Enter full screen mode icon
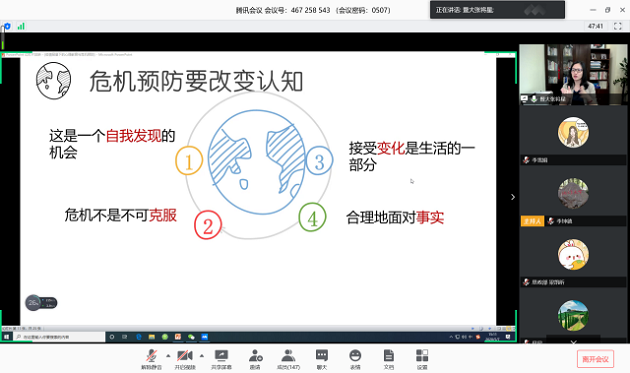Viewport: 630px width, 373px height. (618, 26)
